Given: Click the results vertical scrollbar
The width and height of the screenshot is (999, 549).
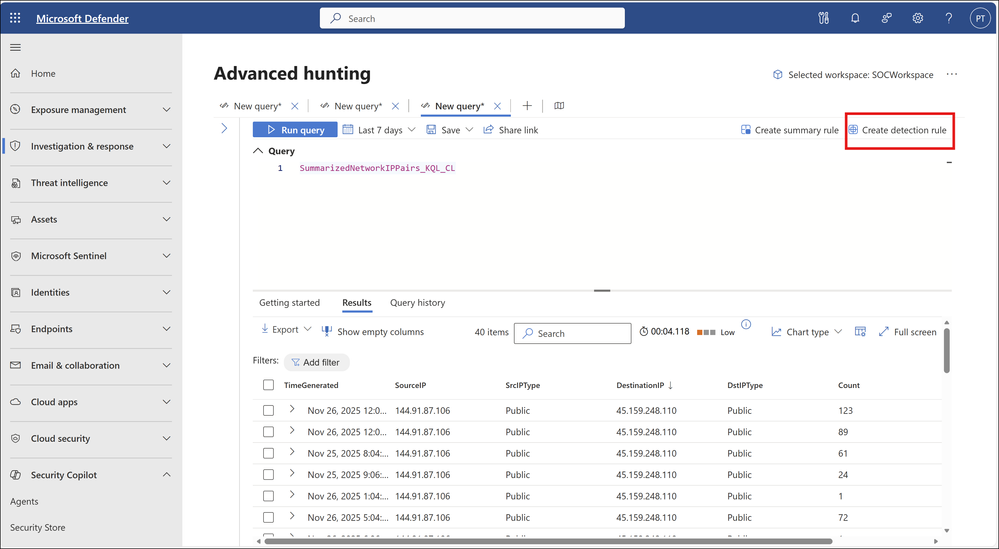Looking at the screenshot, I should point(946,350).
